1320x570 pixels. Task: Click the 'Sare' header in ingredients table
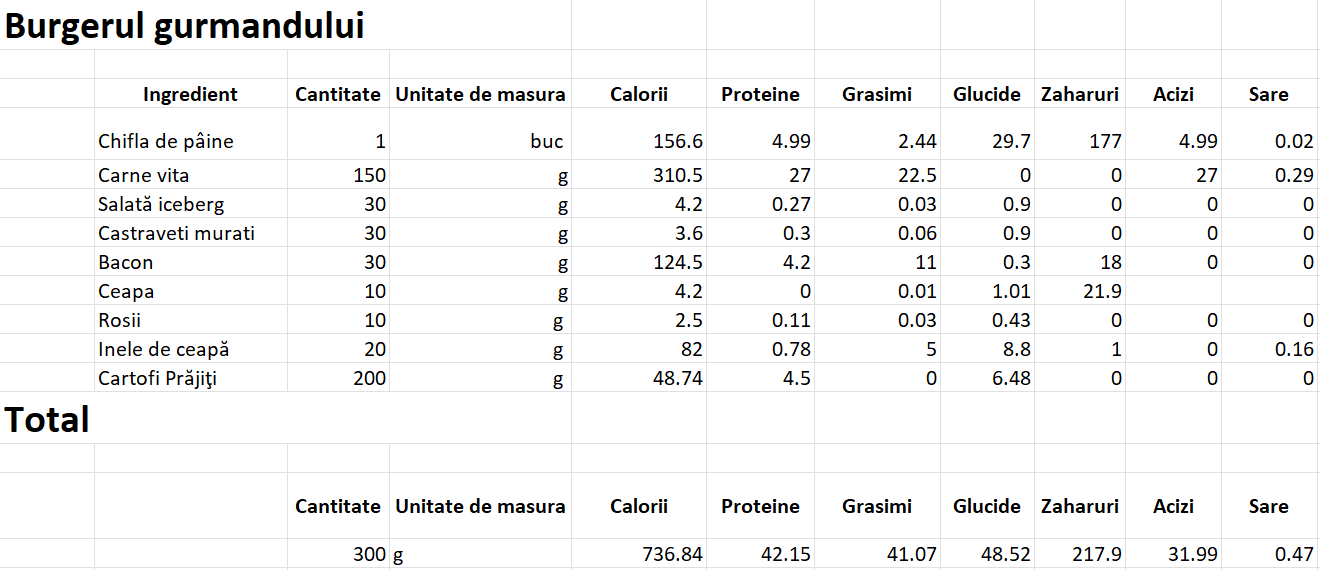(x=1268, y=94)
